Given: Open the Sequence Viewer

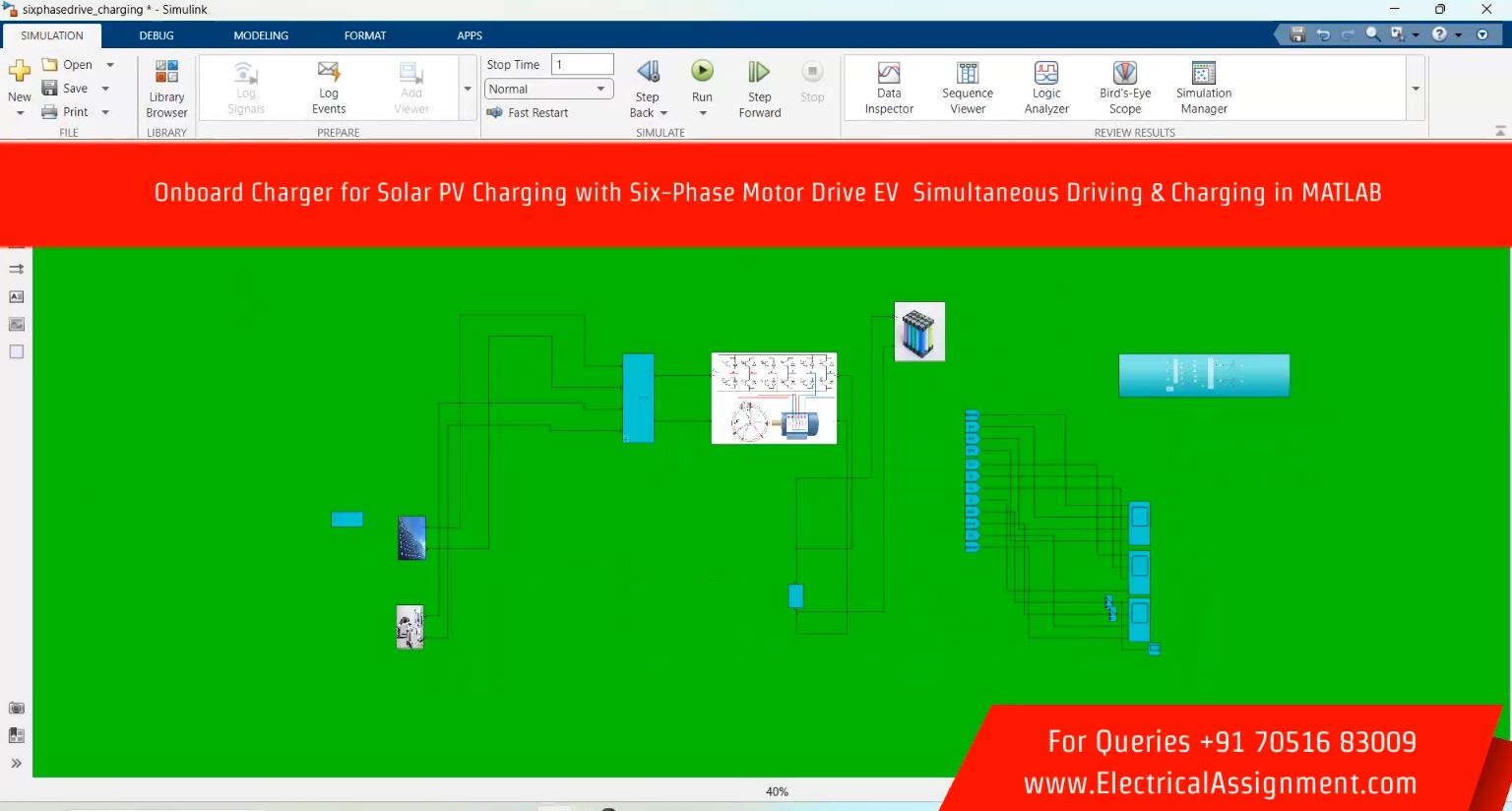Looking at the screenshot, I should (x=968, y=88).
